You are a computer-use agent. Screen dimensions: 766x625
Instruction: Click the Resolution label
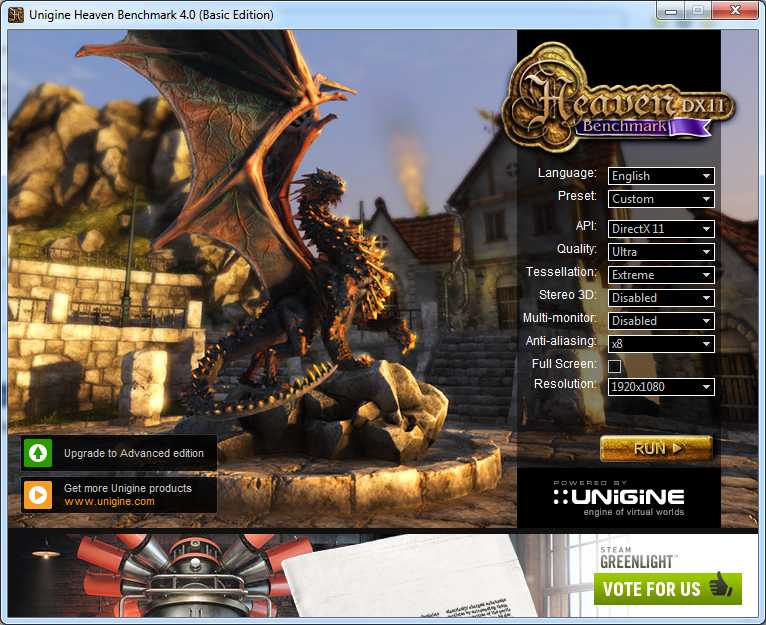565,384
